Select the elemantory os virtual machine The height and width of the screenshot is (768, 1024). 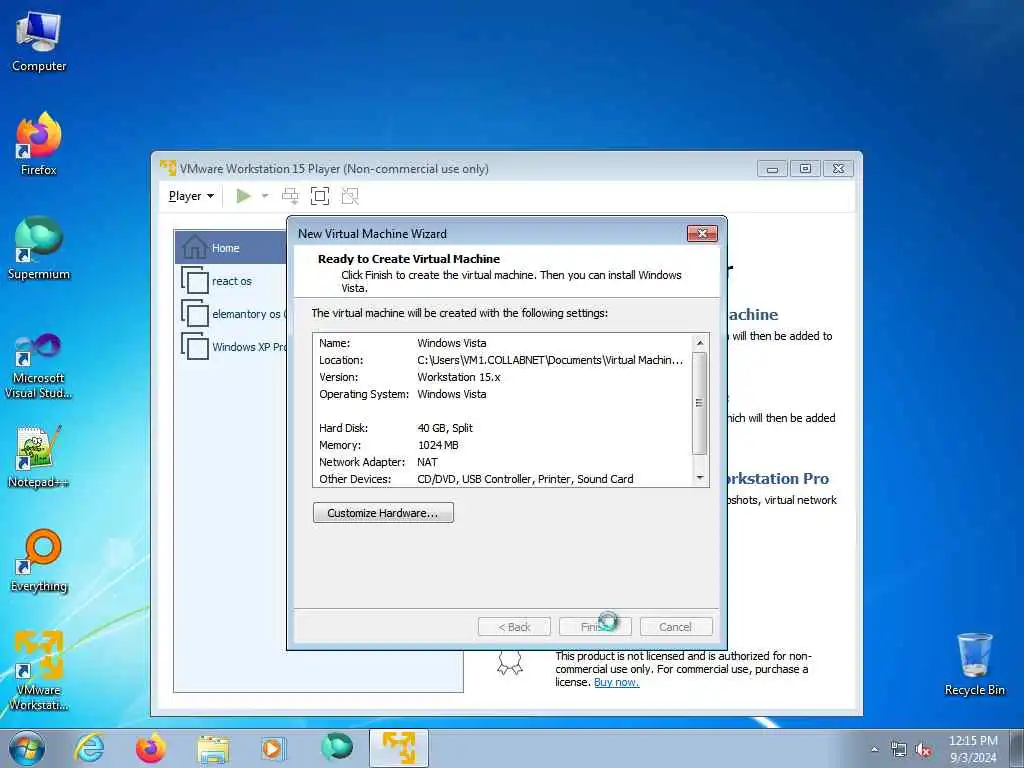pyautogui.click(x=231, y=314)
